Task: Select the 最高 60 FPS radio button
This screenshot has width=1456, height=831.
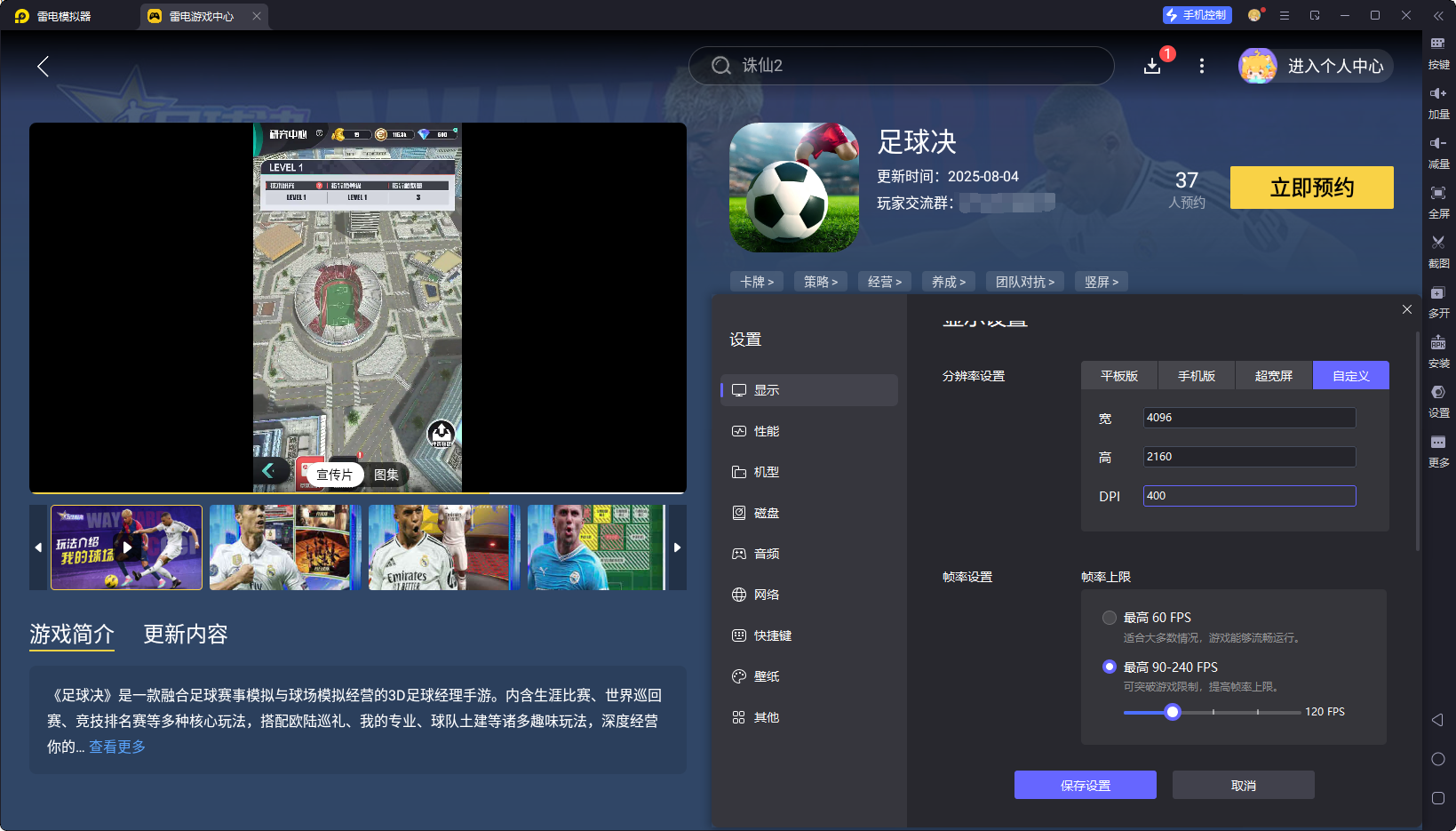Action: point(1110,618)
